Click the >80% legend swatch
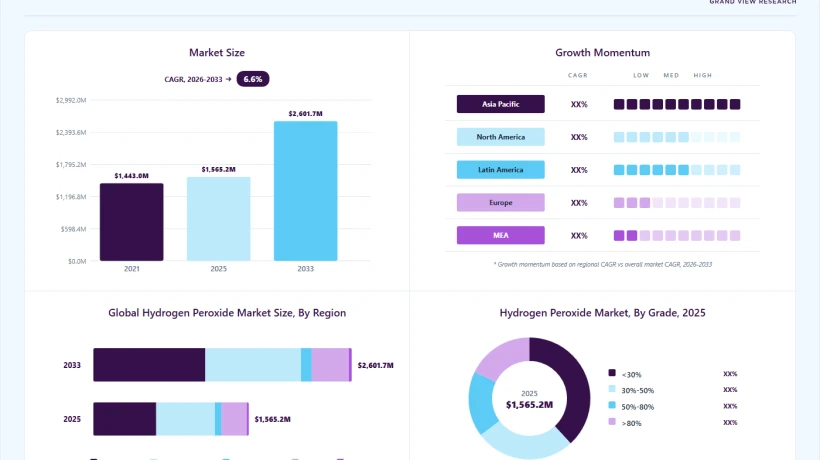Image resolution: width=820 pixels, height=460 pixels. [612, 421]
